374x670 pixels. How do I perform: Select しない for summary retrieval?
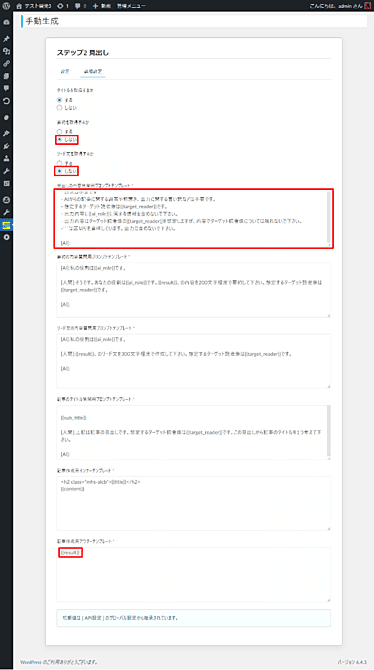pyautogui.click(x=60, y=139)
